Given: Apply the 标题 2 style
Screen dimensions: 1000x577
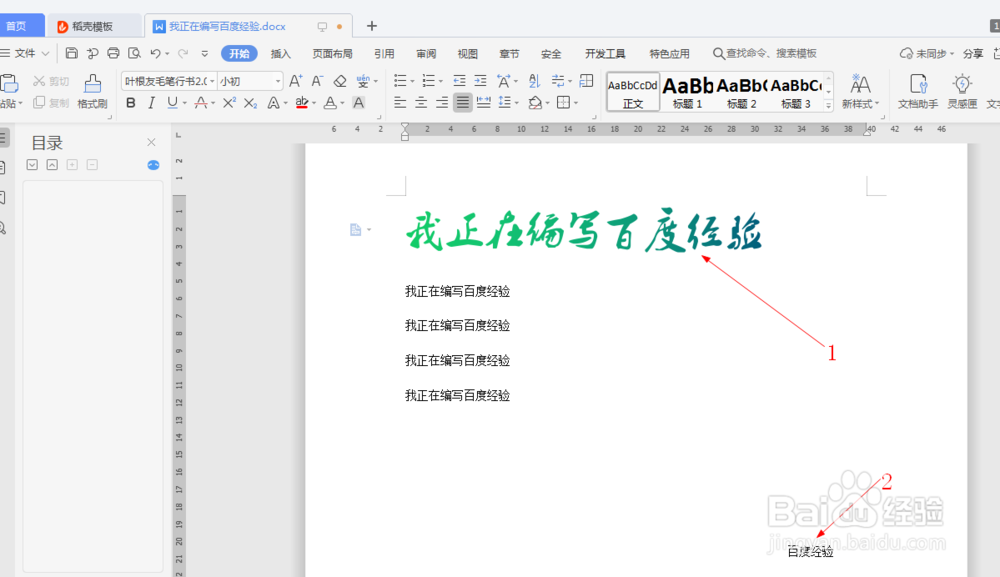Looking at the screenshot, I should click(742, 92).
